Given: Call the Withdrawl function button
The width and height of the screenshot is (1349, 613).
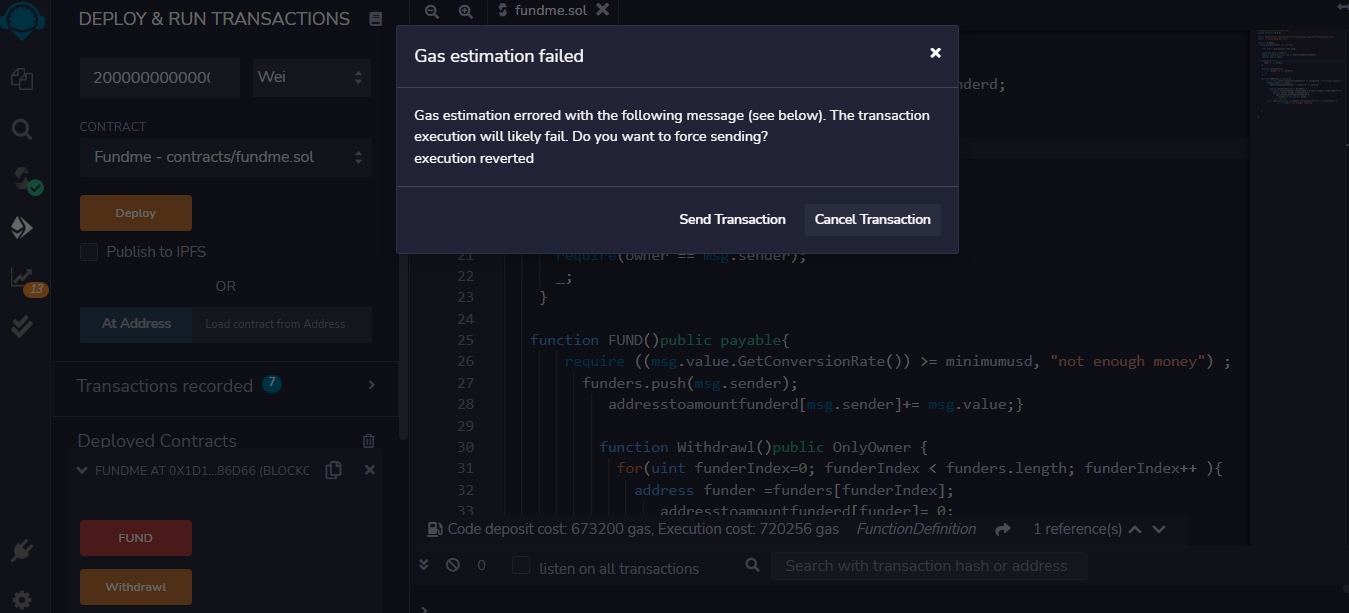Looking at the screenshot, I should point(136,587).
